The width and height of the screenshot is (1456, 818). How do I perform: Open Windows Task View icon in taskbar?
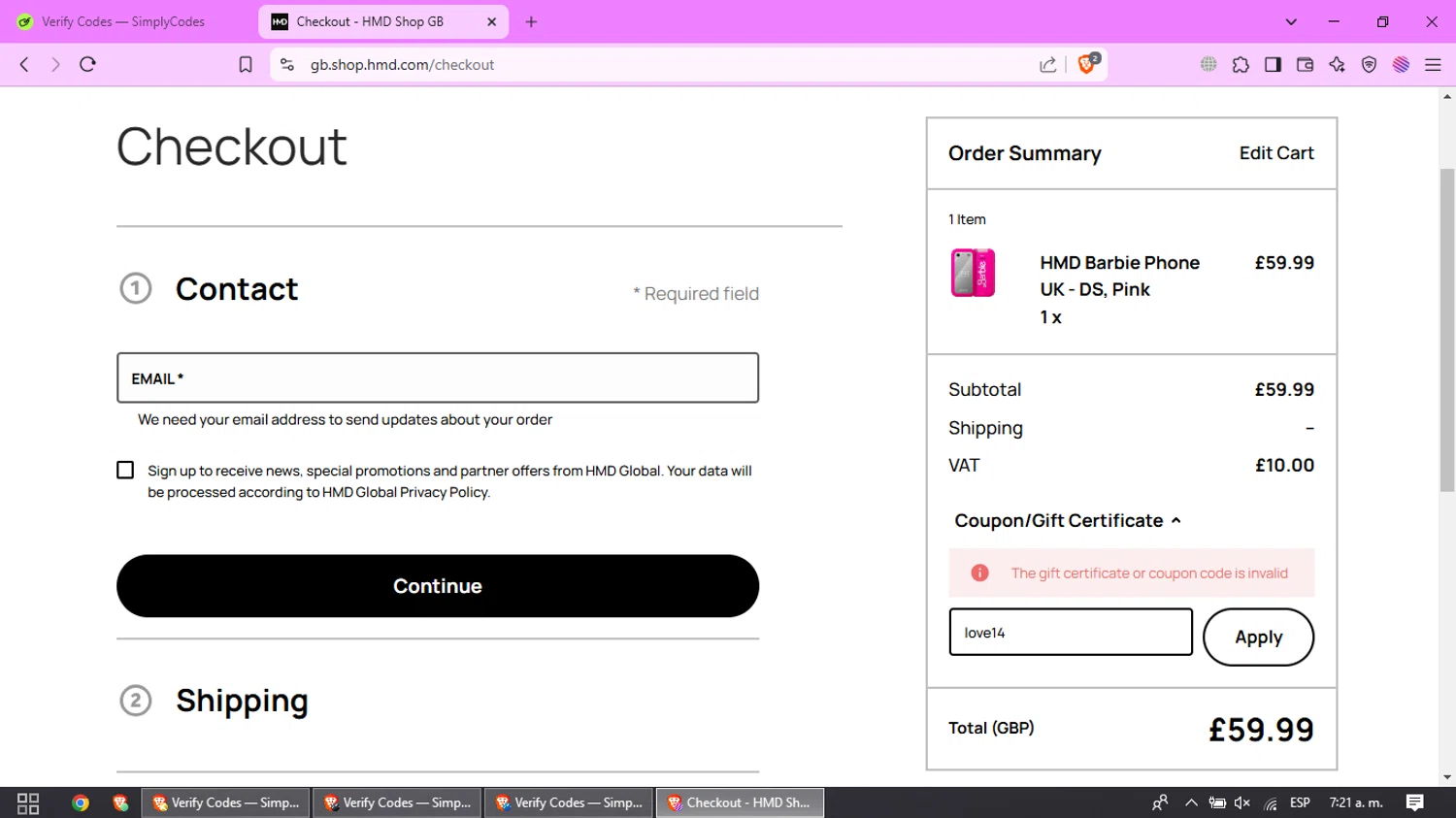click(28, 802)
